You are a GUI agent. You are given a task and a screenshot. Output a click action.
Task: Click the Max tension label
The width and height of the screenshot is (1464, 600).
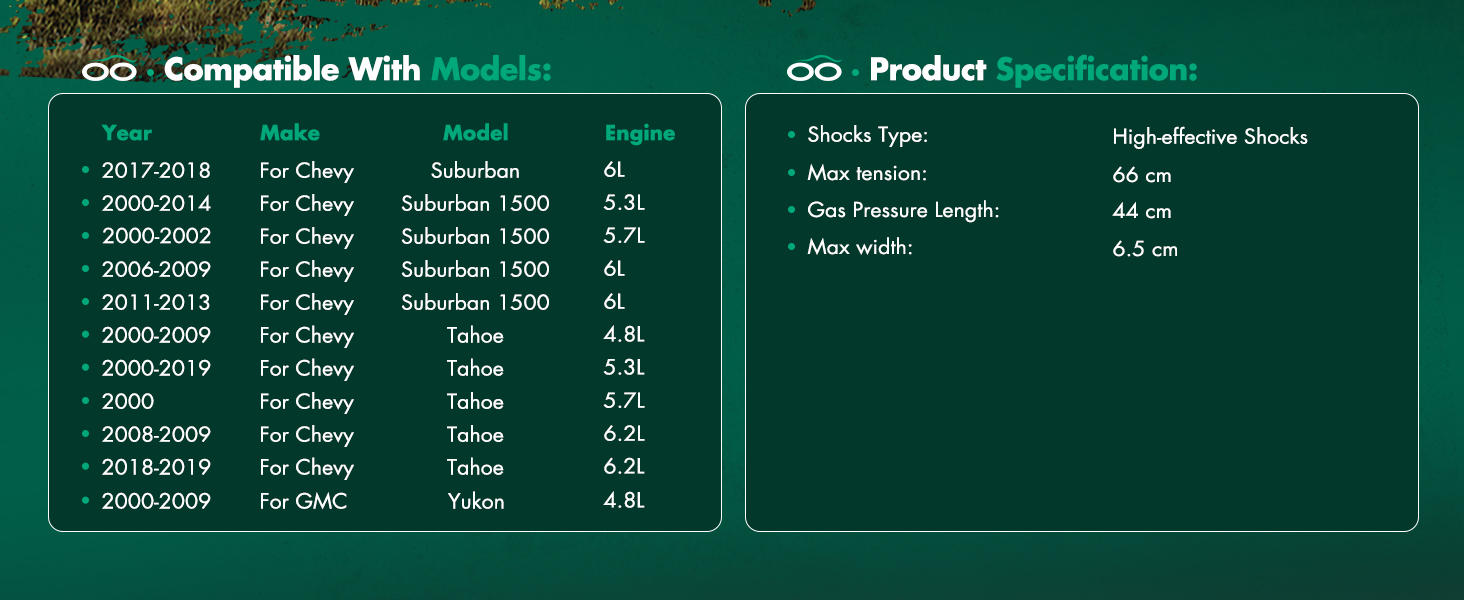click(x=867, y=174)
